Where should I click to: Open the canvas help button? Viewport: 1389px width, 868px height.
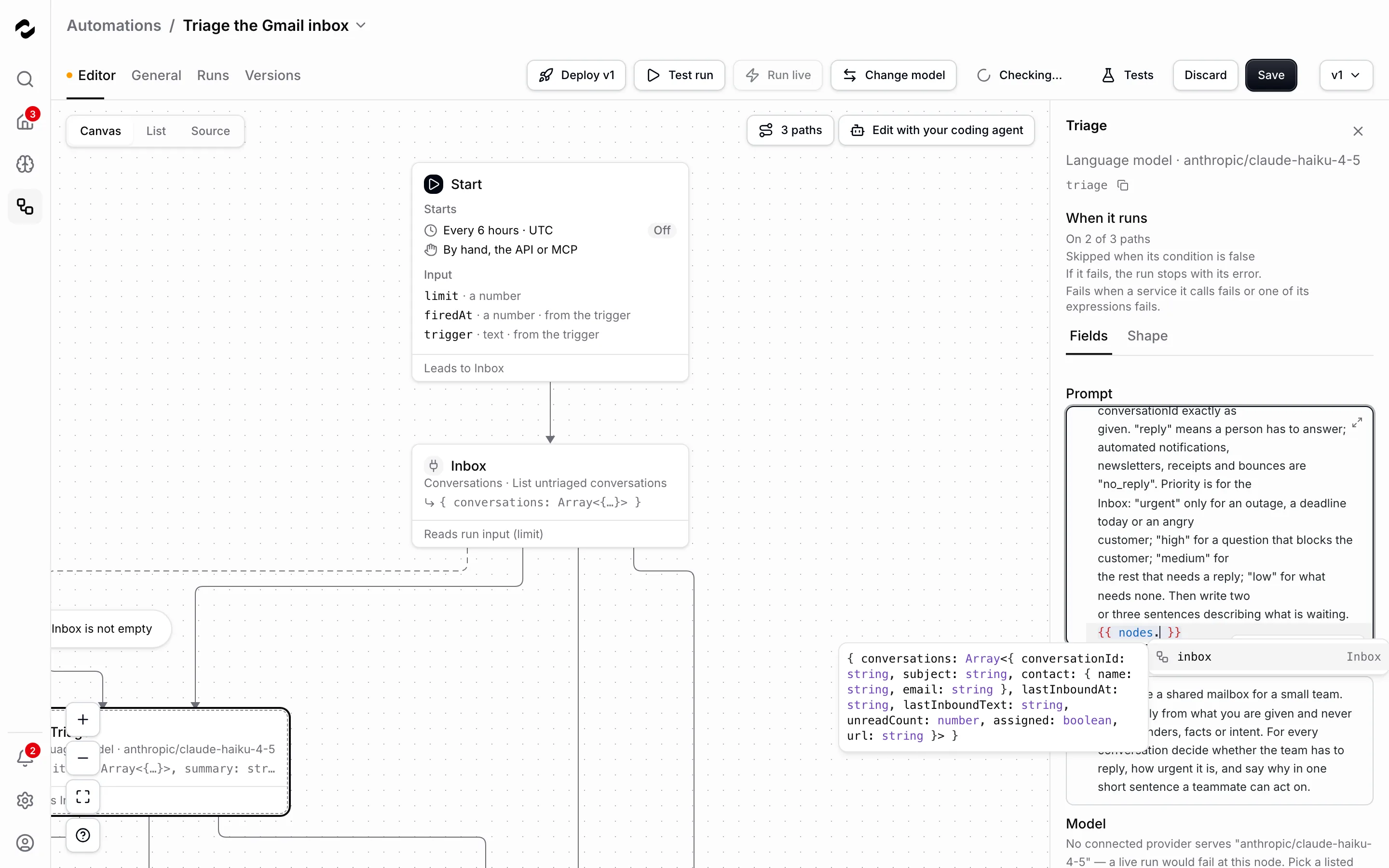83,835
